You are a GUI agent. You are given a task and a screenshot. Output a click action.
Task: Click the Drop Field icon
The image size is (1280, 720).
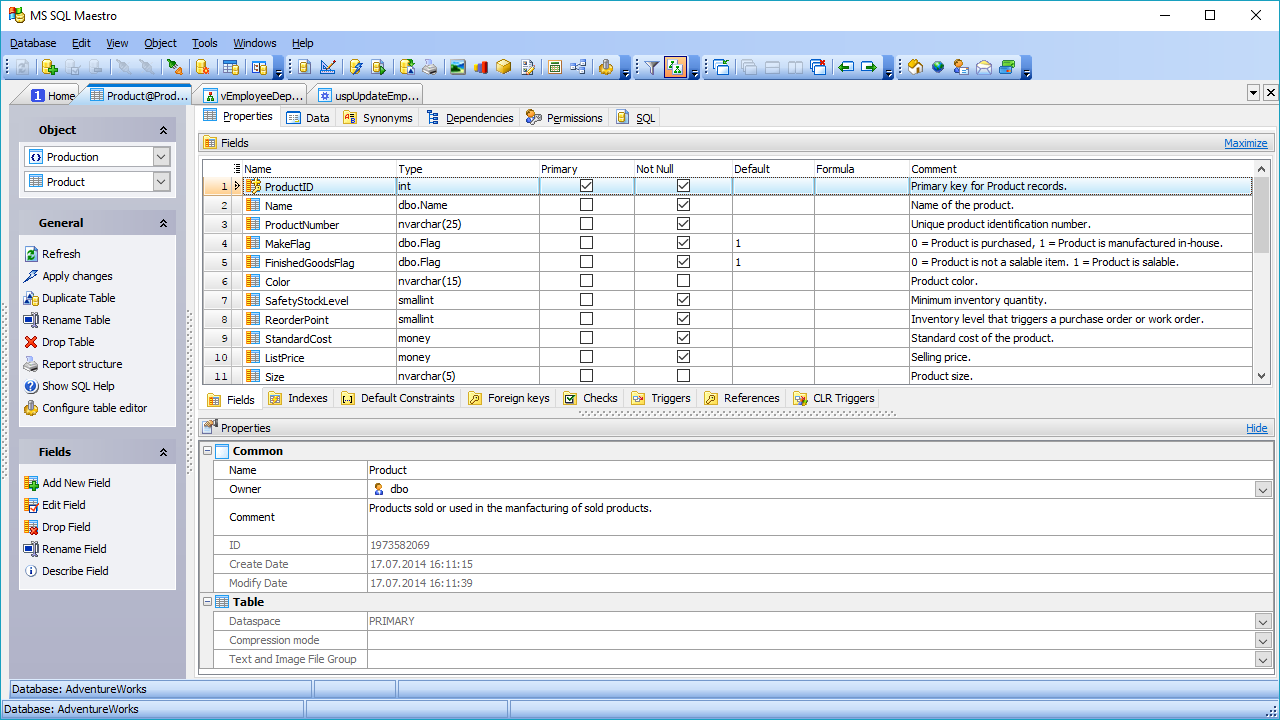[31, 527]
